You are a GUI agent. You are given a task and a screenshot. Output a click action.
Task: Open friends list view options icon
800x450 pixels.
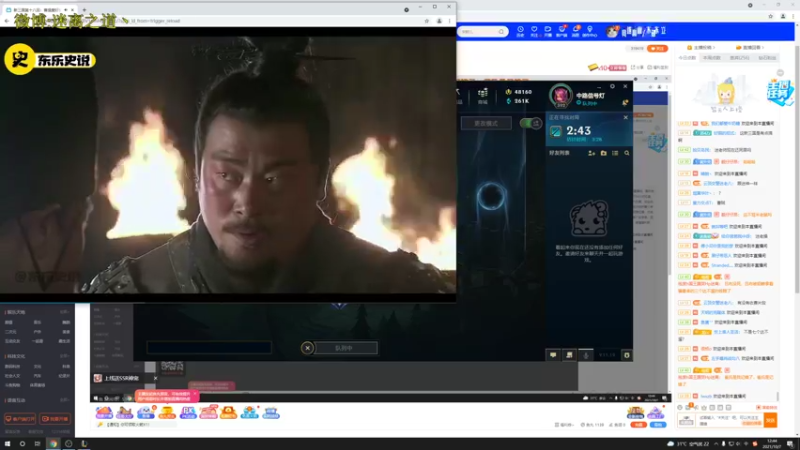coord(615,153)
